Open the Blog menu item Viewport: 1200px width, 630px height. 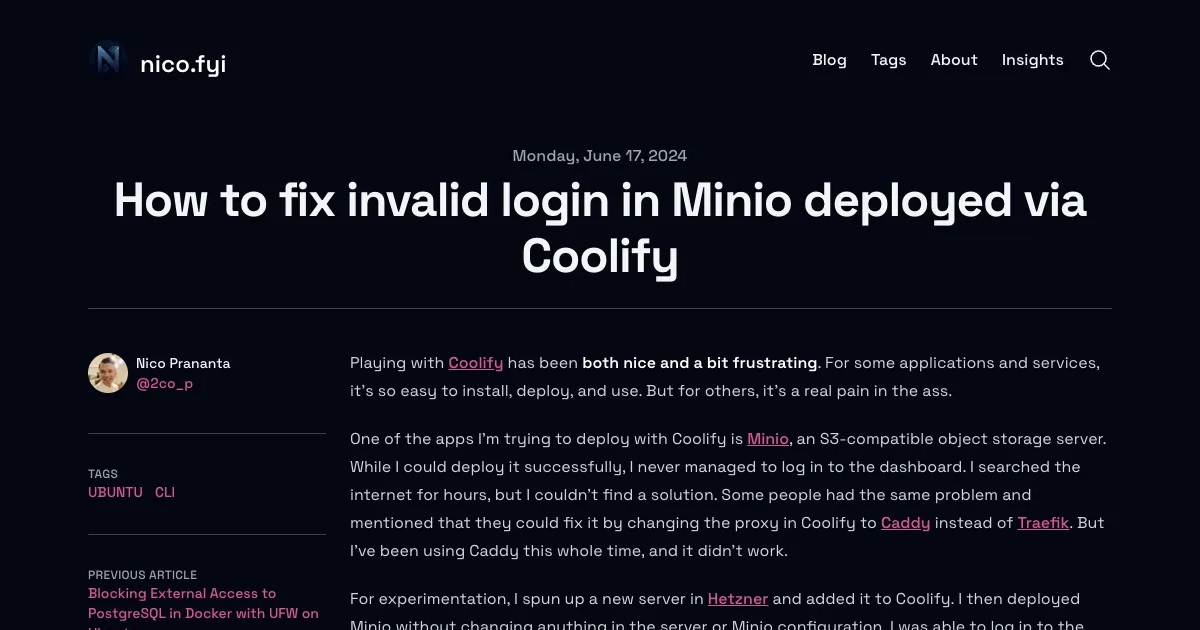829,60
